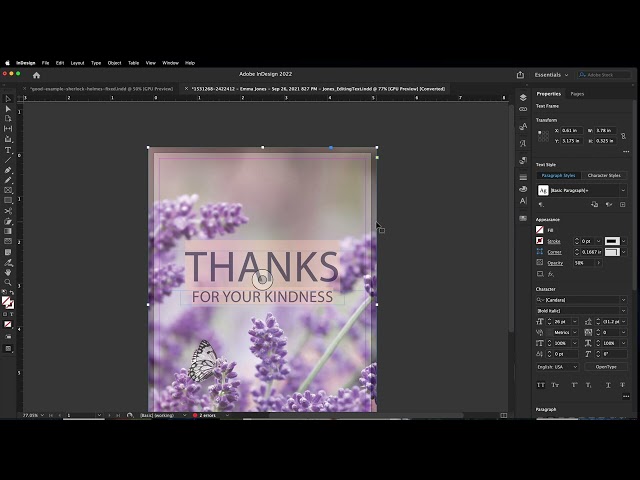
Task: Open the zoom level dropdown in status bar
Action: [42, 415]
